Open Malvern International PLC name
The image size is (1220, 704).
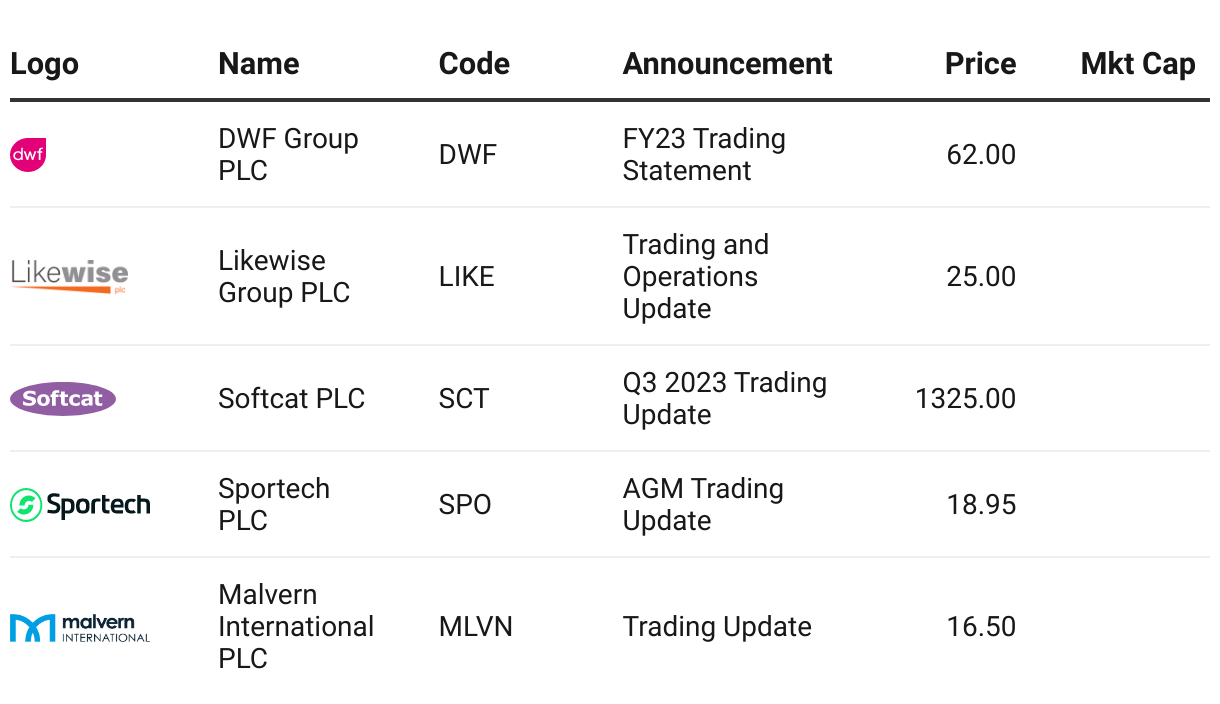(296, 627)
